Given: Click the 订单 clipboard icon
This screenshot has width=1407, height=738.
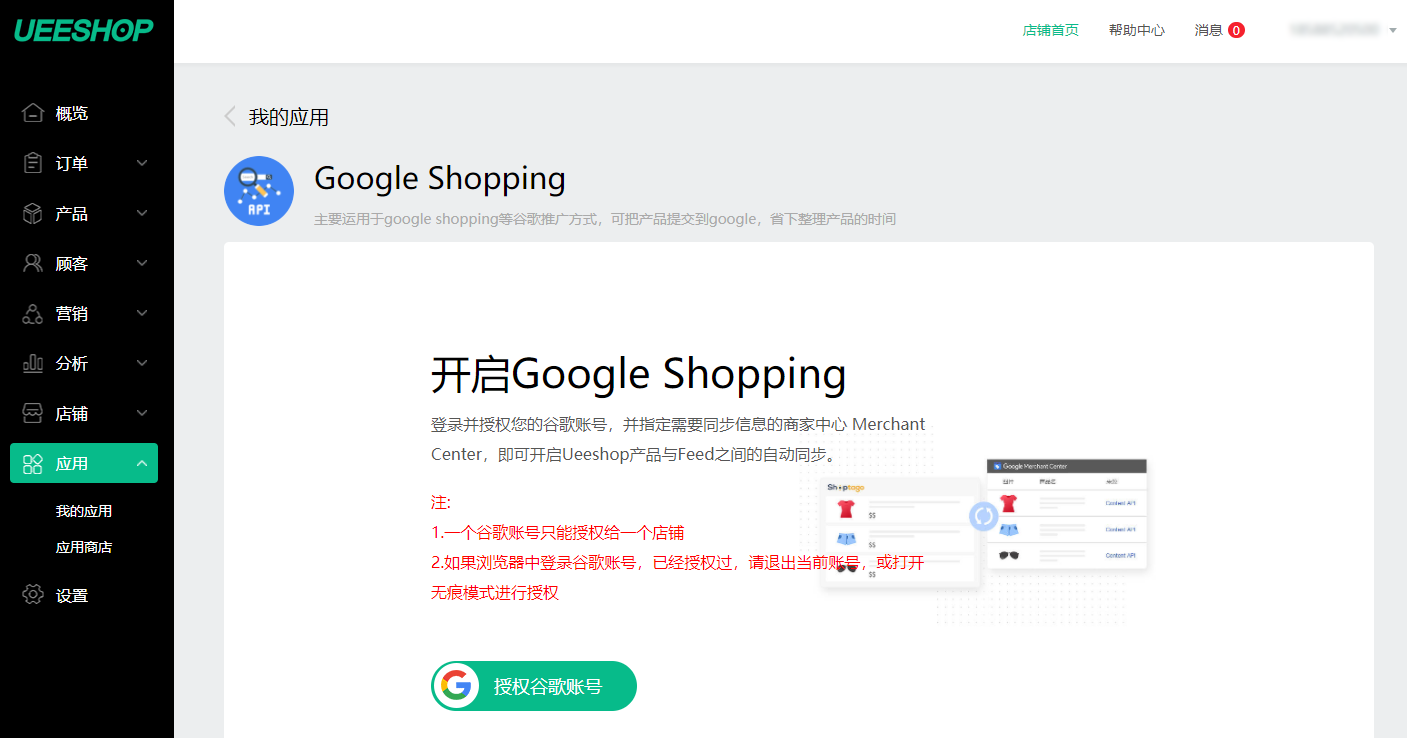Looking at the screenshot, I should [x=33, y=163].
